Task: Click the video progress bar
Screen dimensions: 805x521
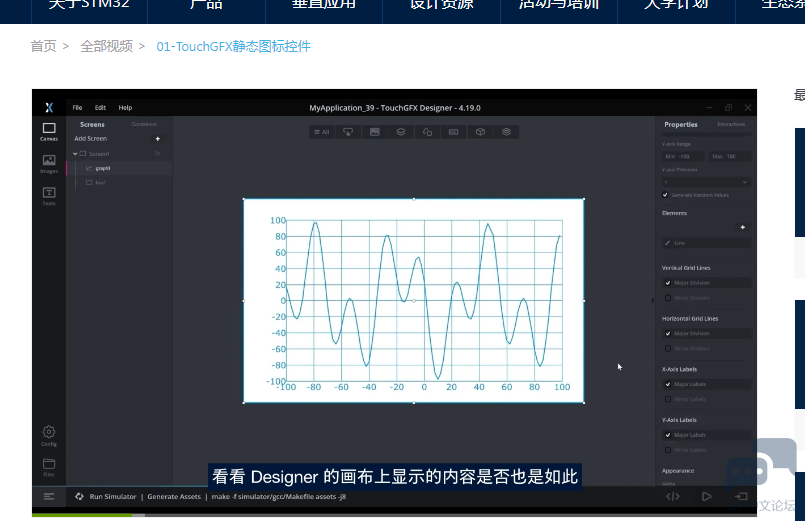Action: coord(394,515)
